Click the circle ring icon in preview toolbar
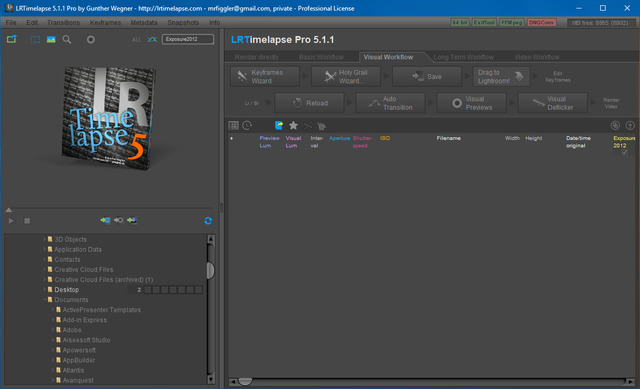This screenshot has width=640, height=389. coord(91,40)
